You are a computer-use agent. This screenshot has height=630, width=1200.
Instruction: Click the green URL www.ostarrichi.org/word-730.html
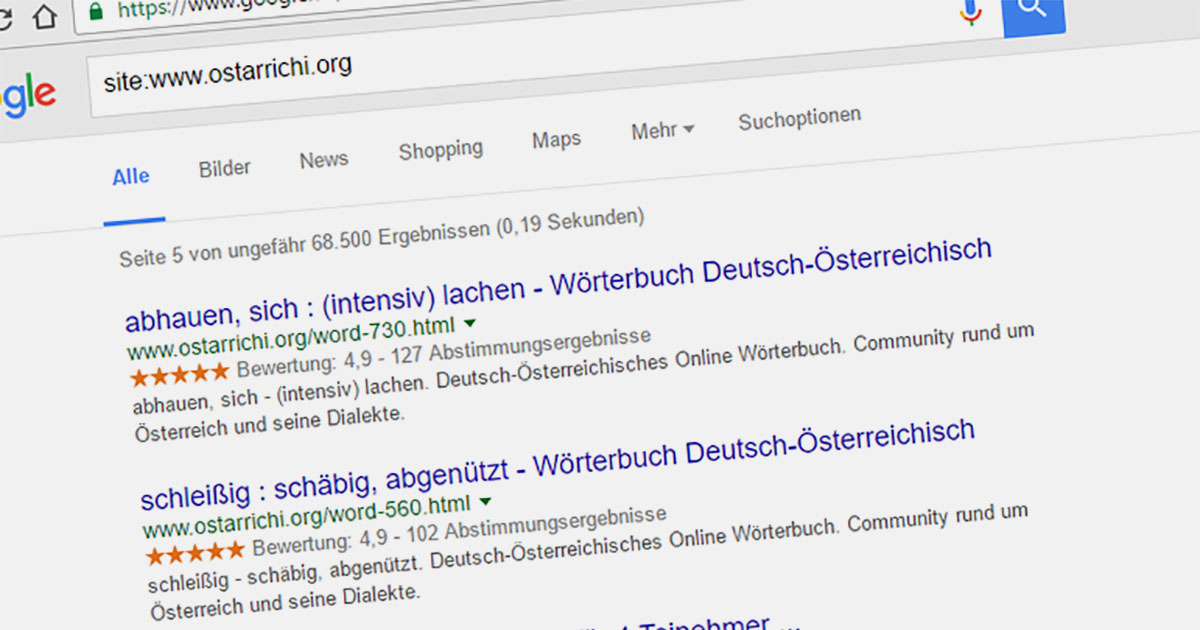[x=292, y=340]
